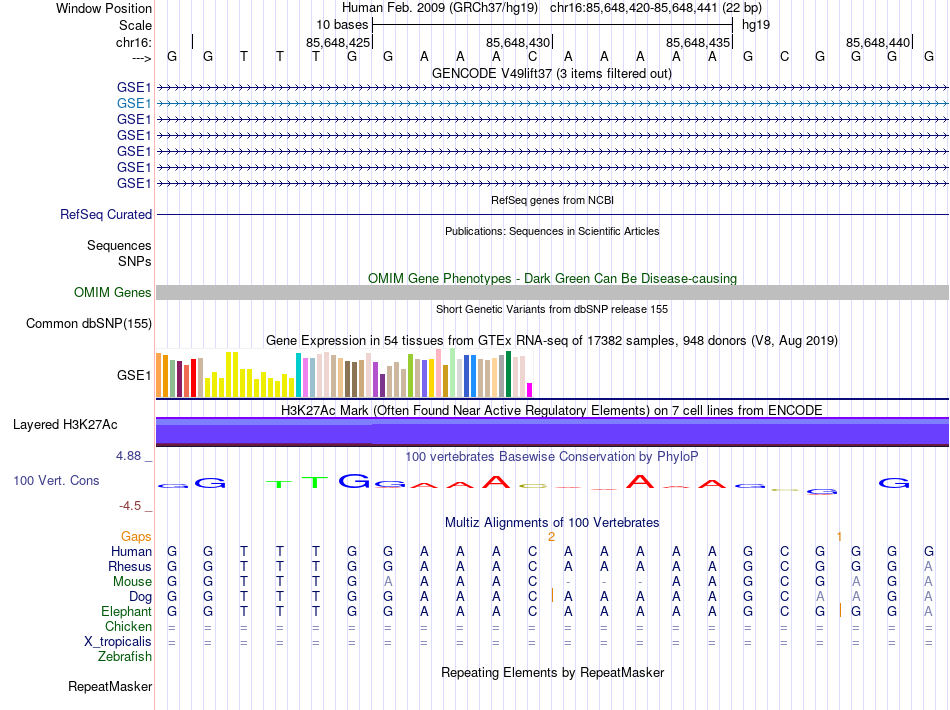Viewport: 950px width, 710px height.
Task: Click the Zebrafish alignment row label
Action: 125,657
